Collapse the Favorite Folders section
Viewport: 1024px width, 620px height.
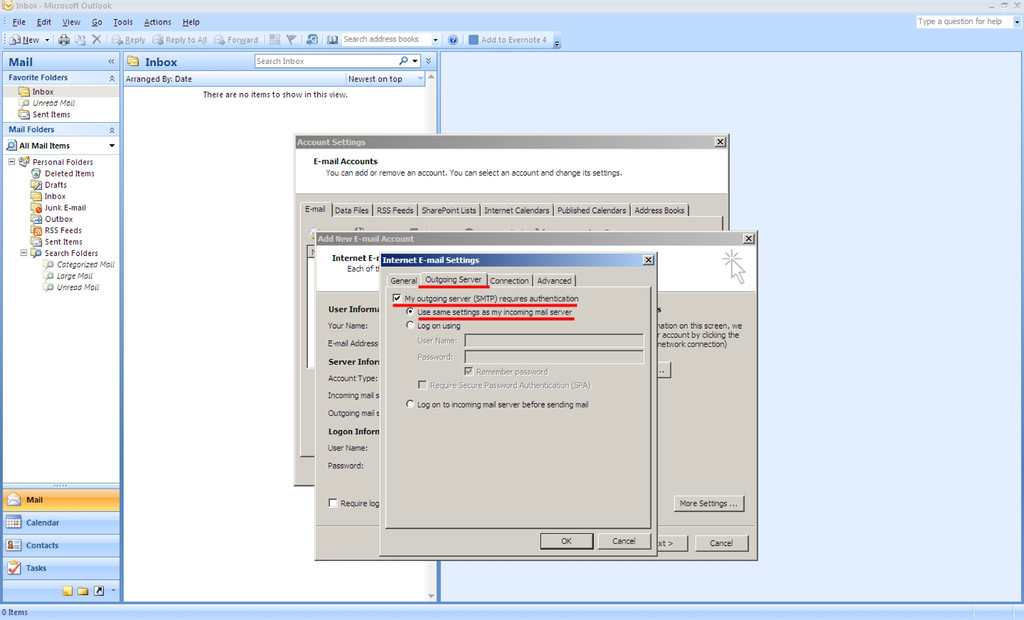click(112, 78)
